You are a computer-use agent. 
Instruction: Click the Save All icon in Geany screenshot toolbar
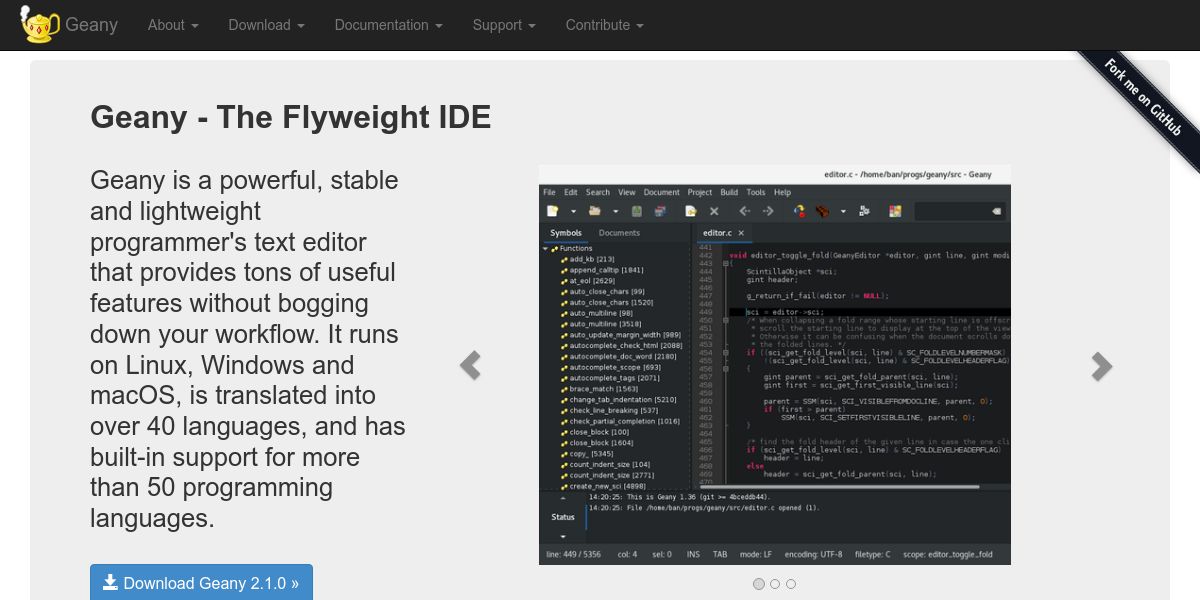click(x=660, y=211)
